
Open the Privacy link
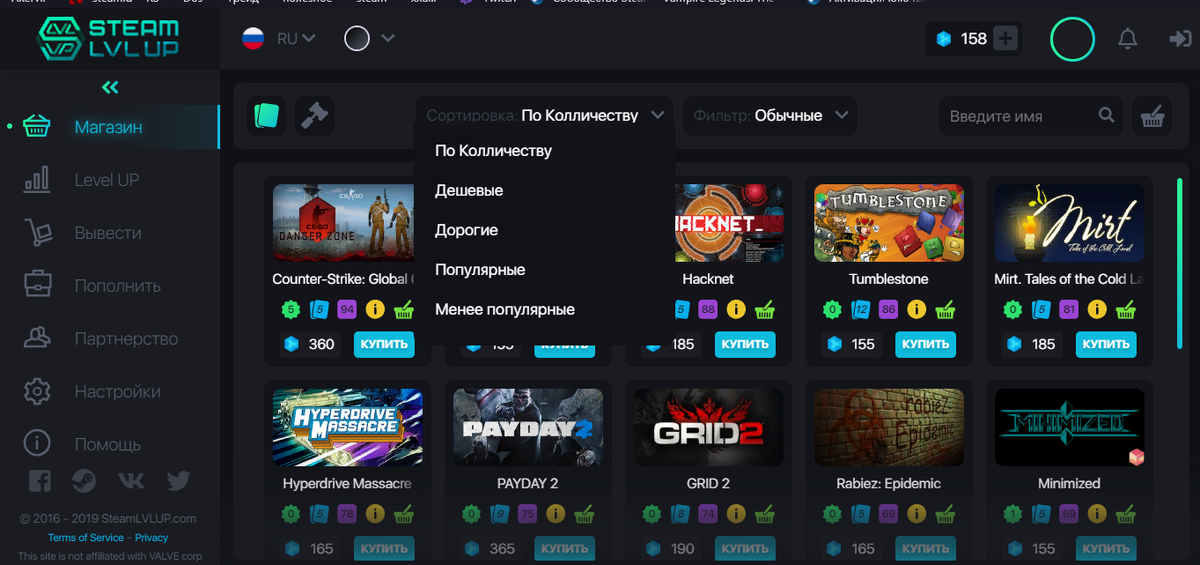[x=152, y=538]
